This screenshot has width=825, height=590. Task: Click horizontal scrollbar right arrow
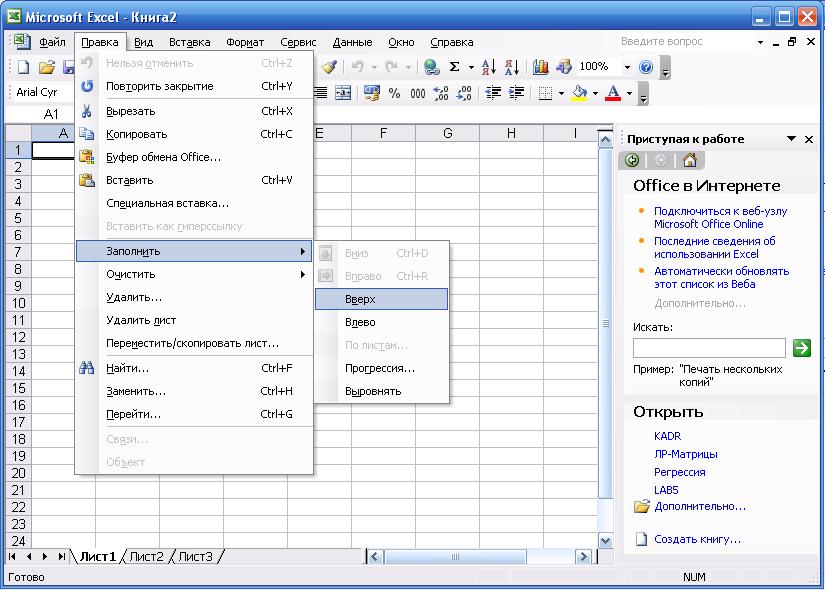pyautogui.click(x=583, y=557)
